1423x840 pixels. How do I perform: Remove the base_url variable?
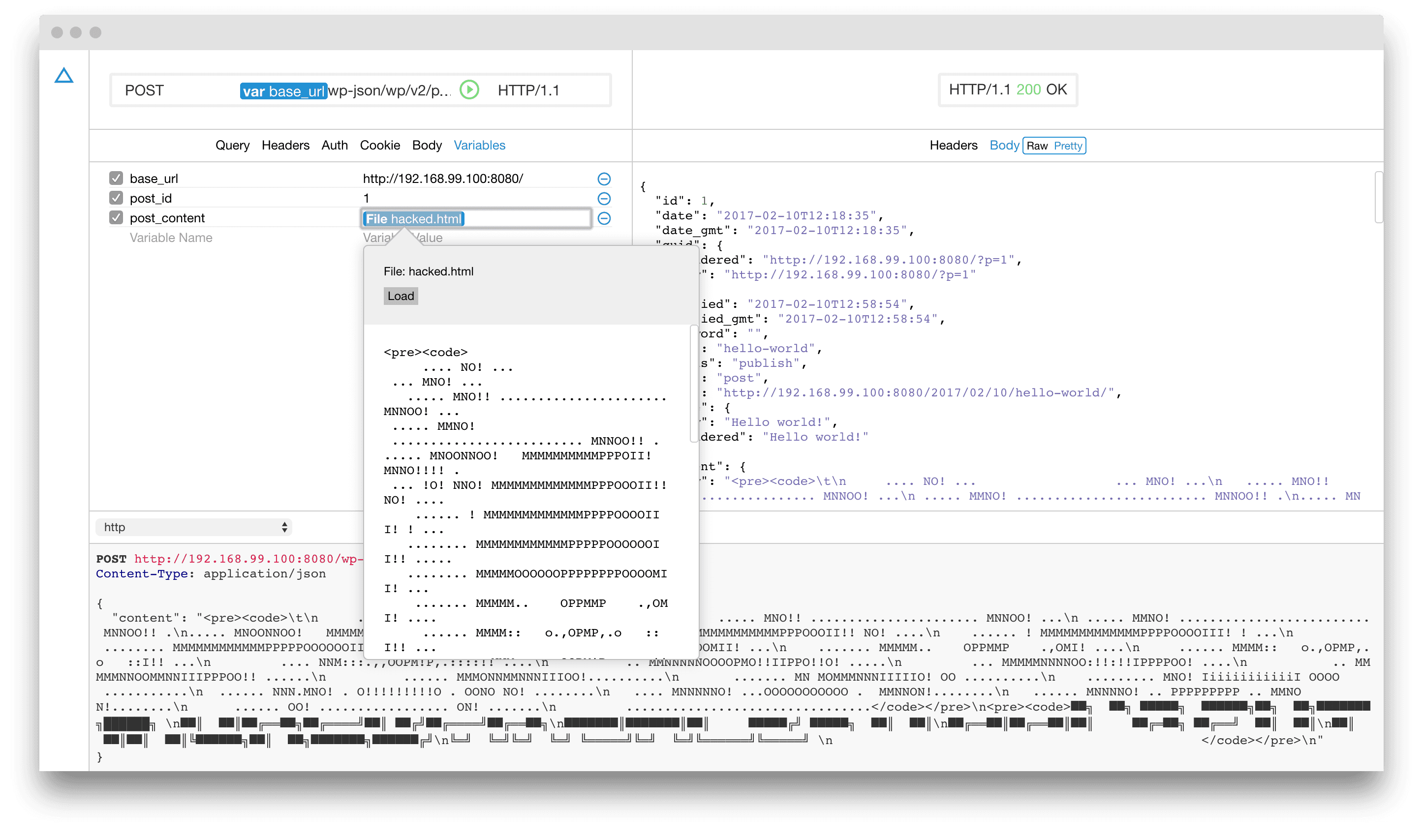604,179
